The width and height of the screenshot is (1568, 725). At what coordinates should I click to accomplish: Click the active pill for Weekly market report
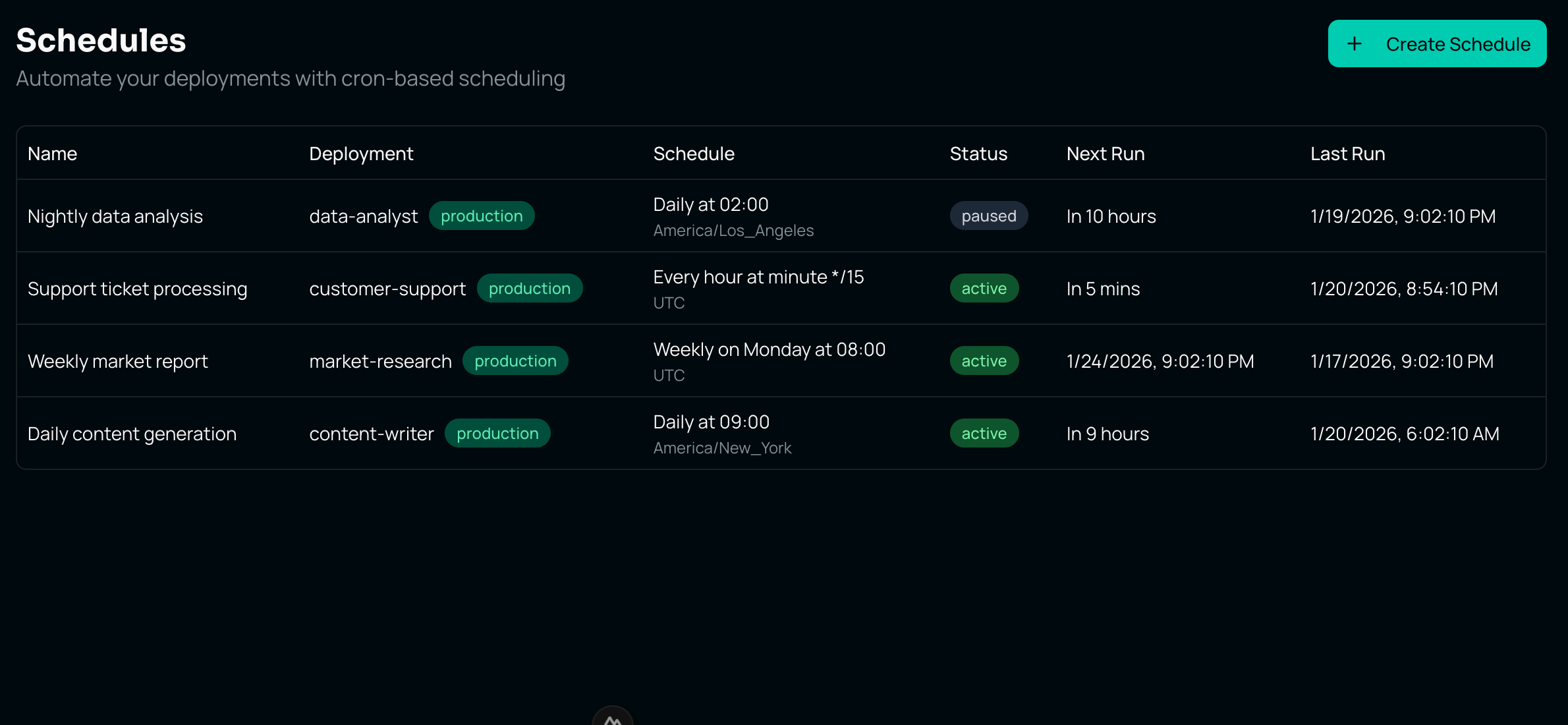(984, 361)
